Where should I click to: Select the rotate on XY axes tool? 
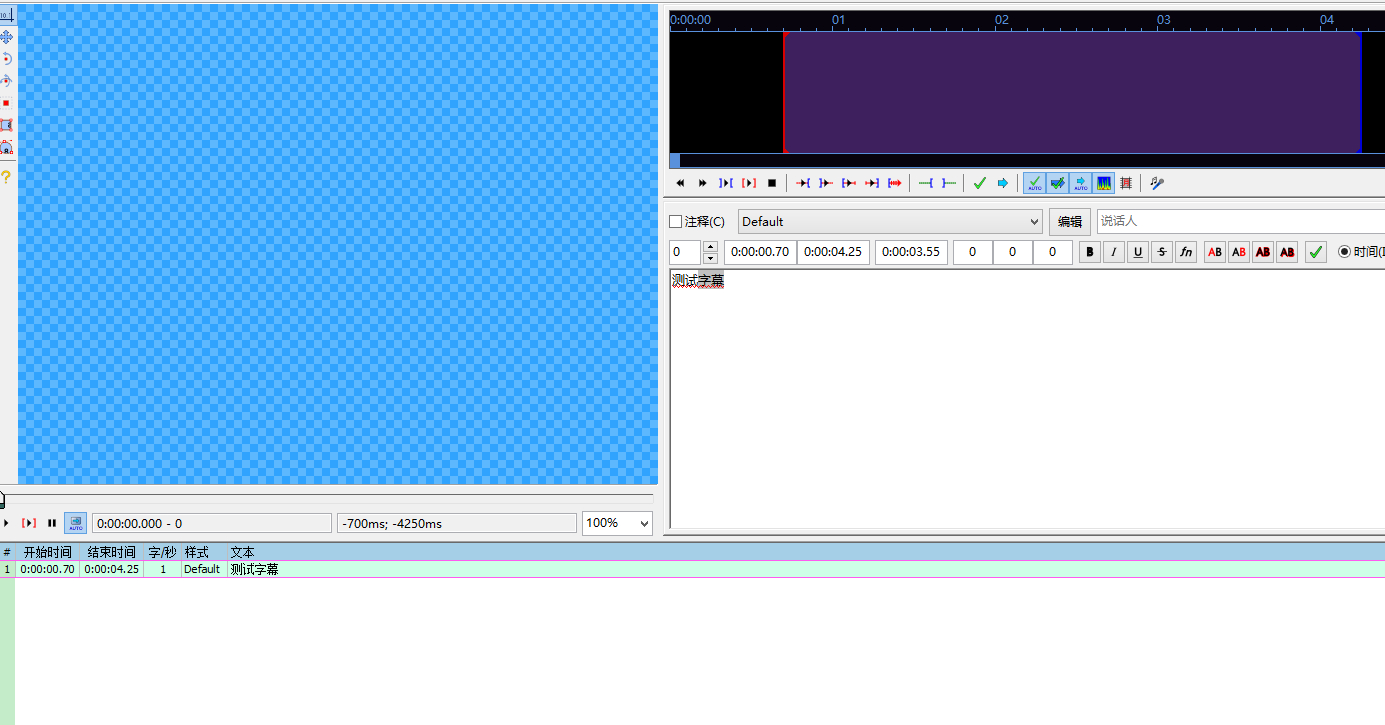click(x=7, y=81)
